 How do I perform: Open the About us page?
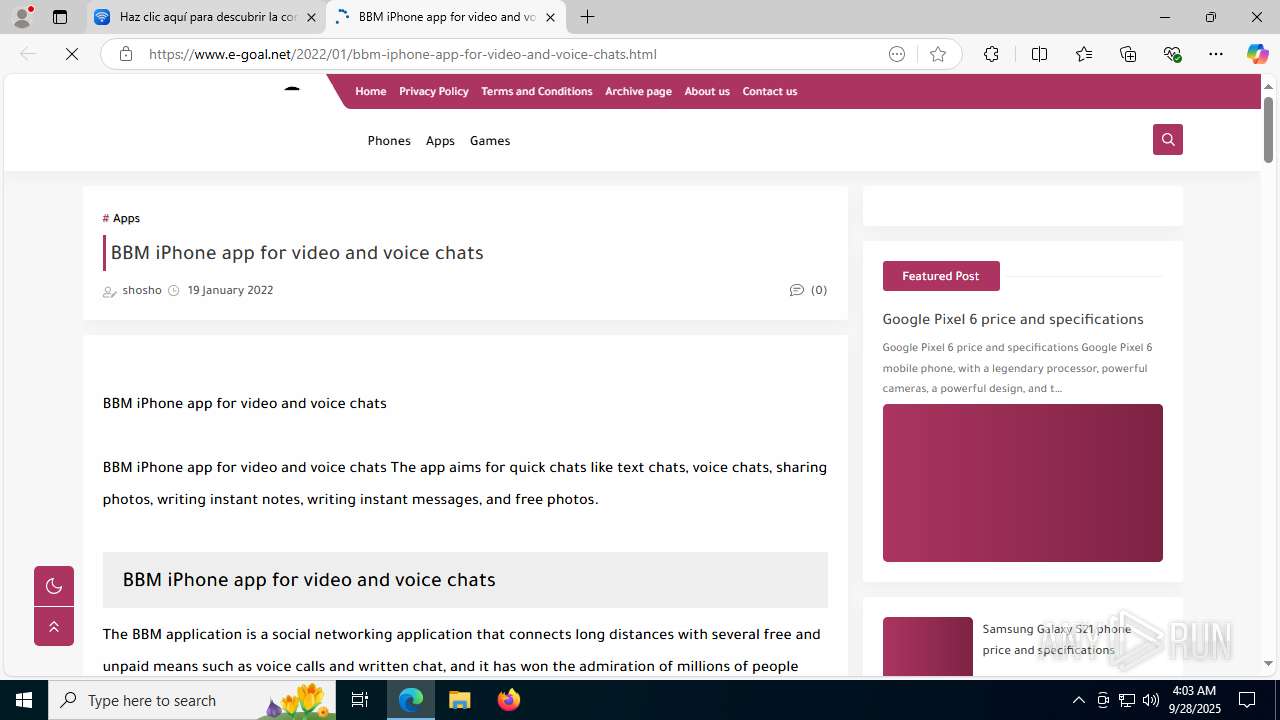coord(707,91)
